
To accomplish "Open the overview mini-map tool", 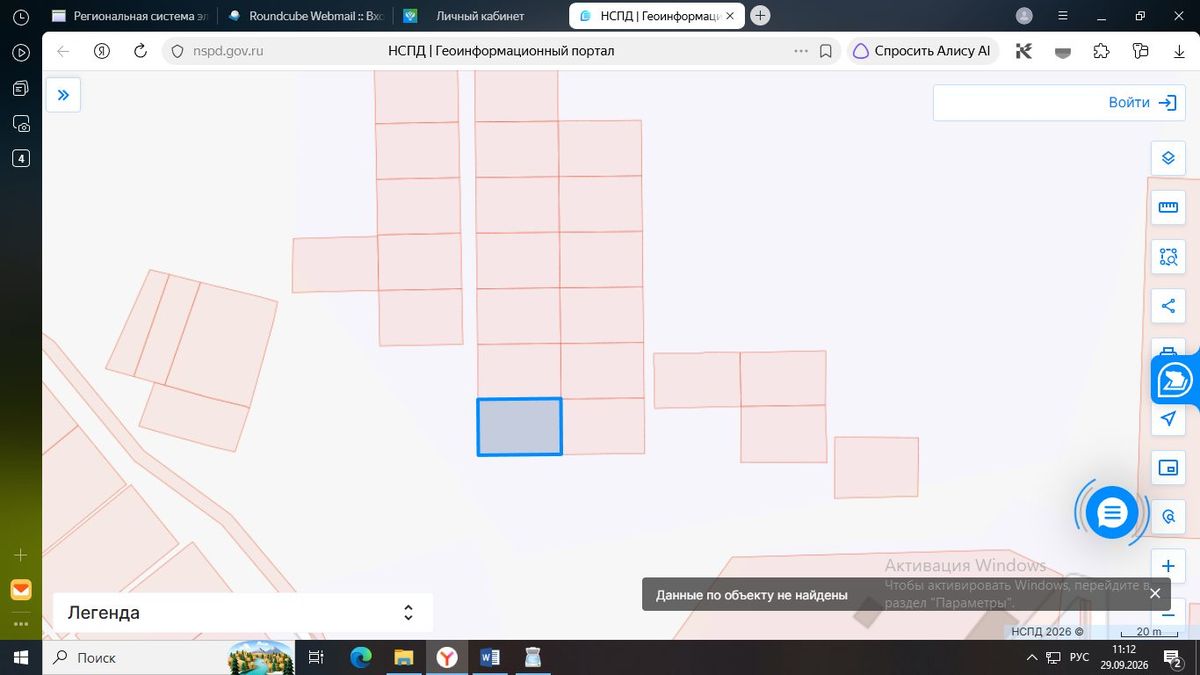I will tap(1168, 467).
